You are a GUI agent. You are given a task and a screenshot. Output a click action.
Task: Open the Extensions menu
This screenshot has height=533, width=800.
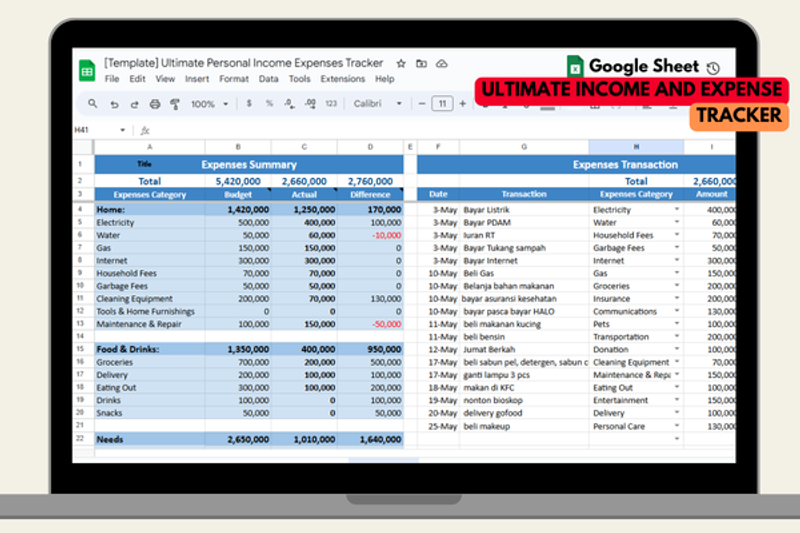point(343,79)
